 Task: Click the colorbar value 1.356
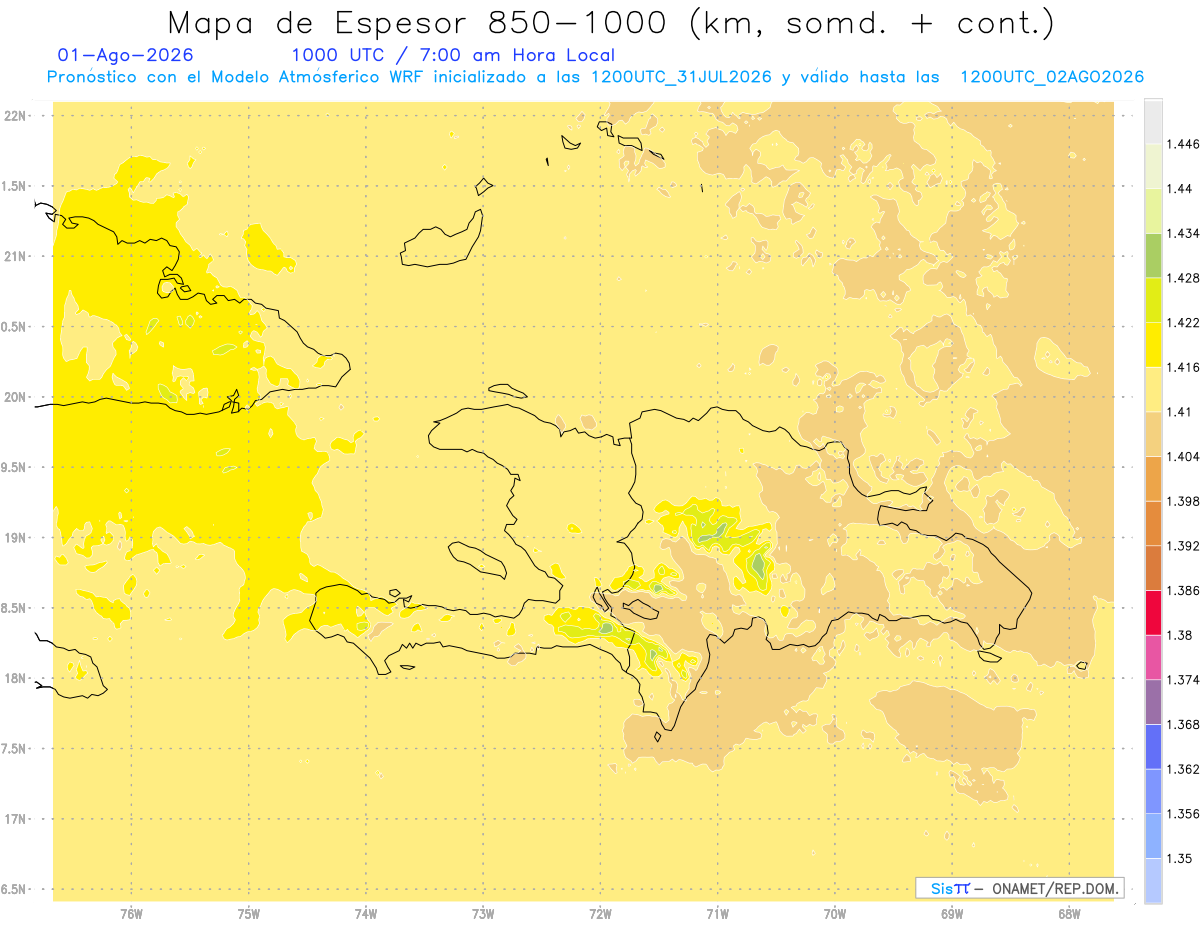tap(1185, 814)
